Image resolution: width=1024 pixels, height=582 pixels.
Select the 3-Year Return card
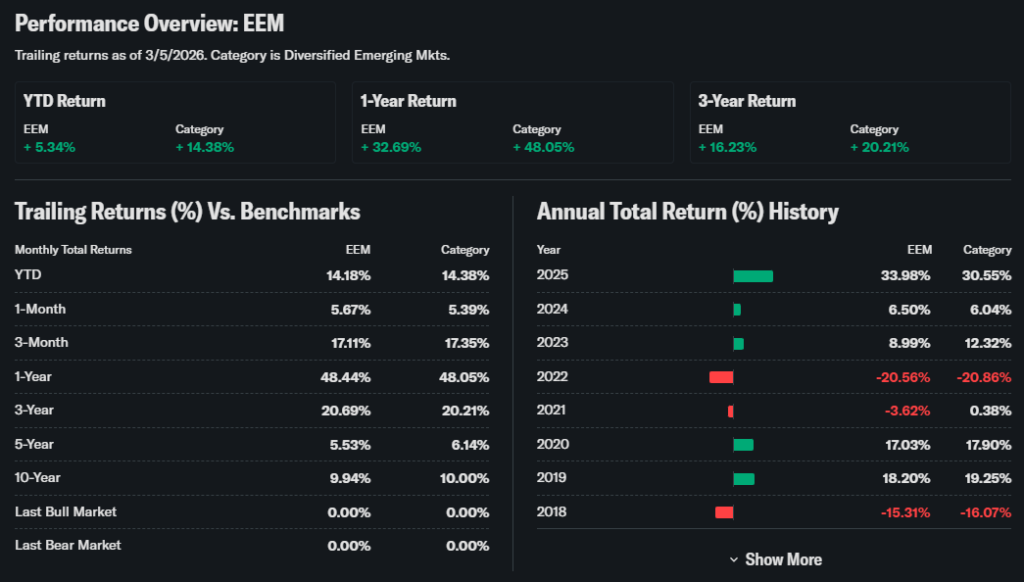point(849,122)
